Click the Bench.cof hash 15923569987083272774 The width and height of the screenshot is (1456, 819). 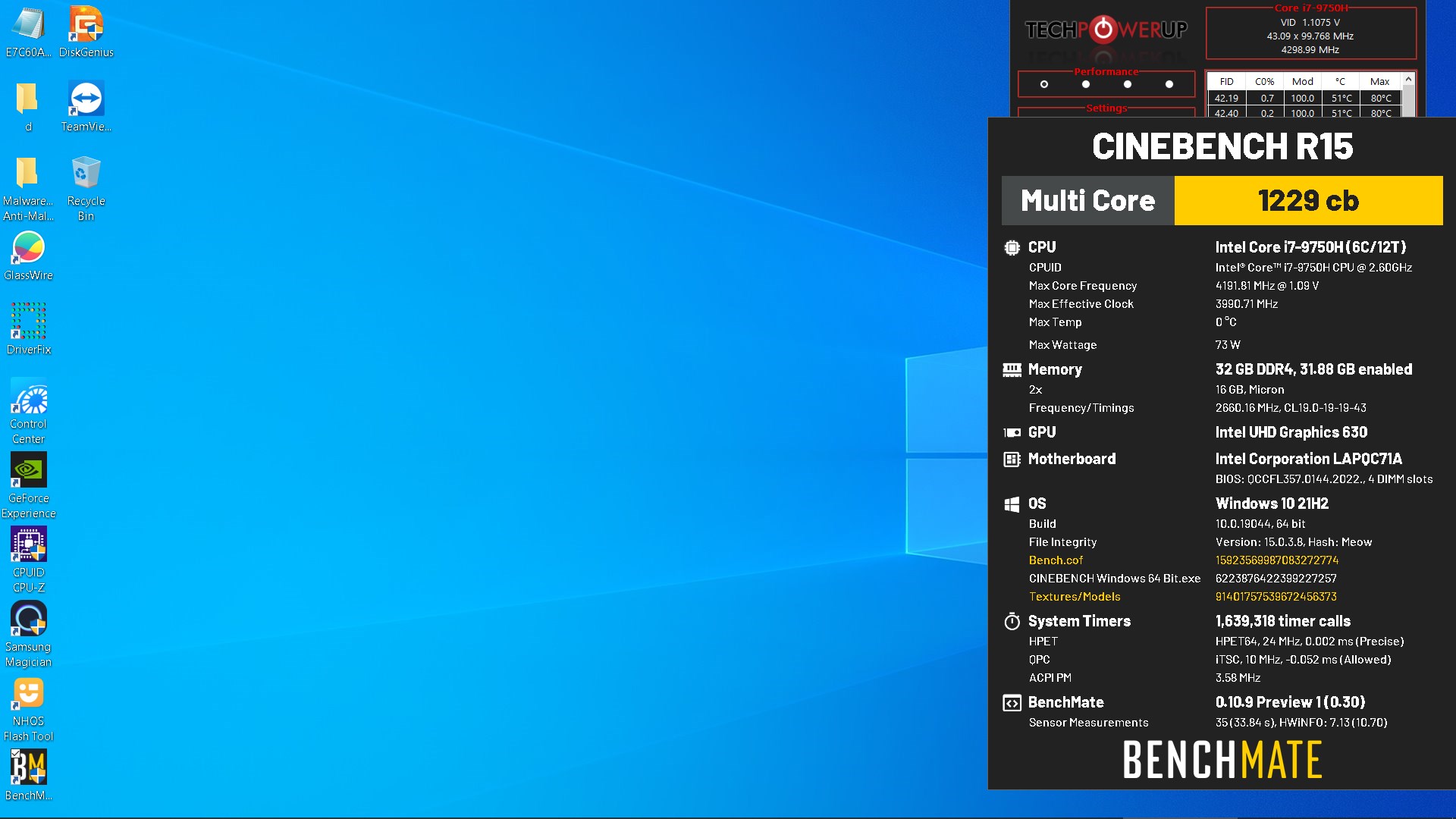pos(1276,560)
